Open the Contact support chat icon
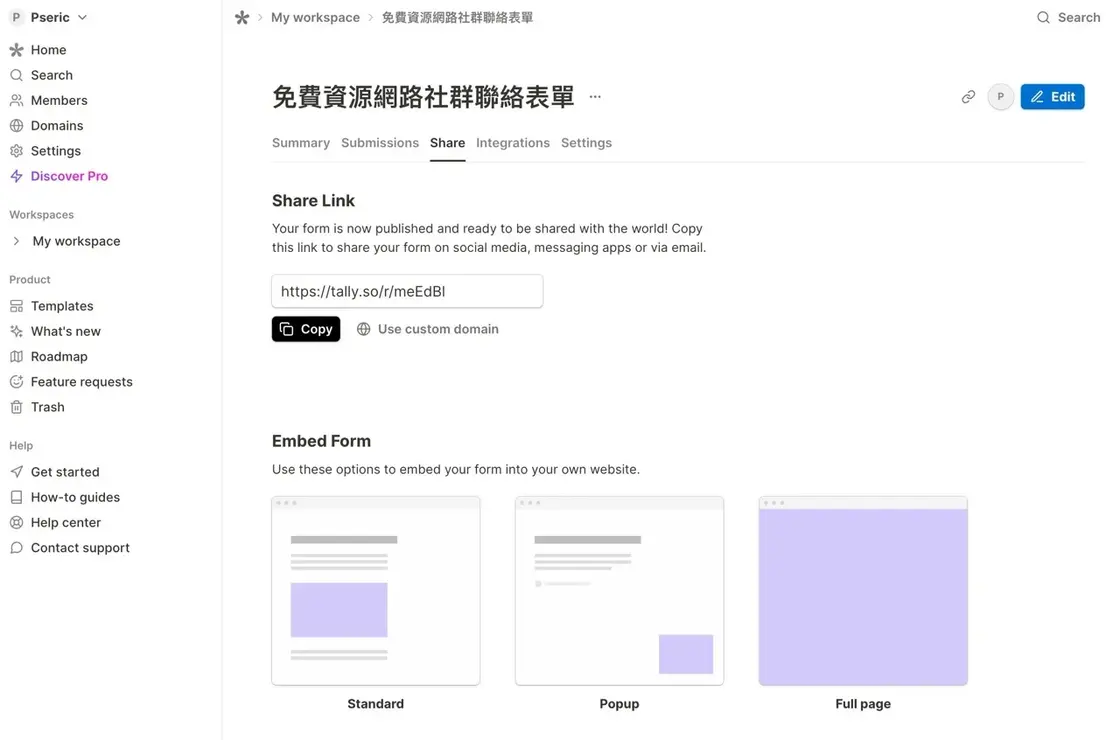Screen dimensions: 1120x740 tap(16, 548)
